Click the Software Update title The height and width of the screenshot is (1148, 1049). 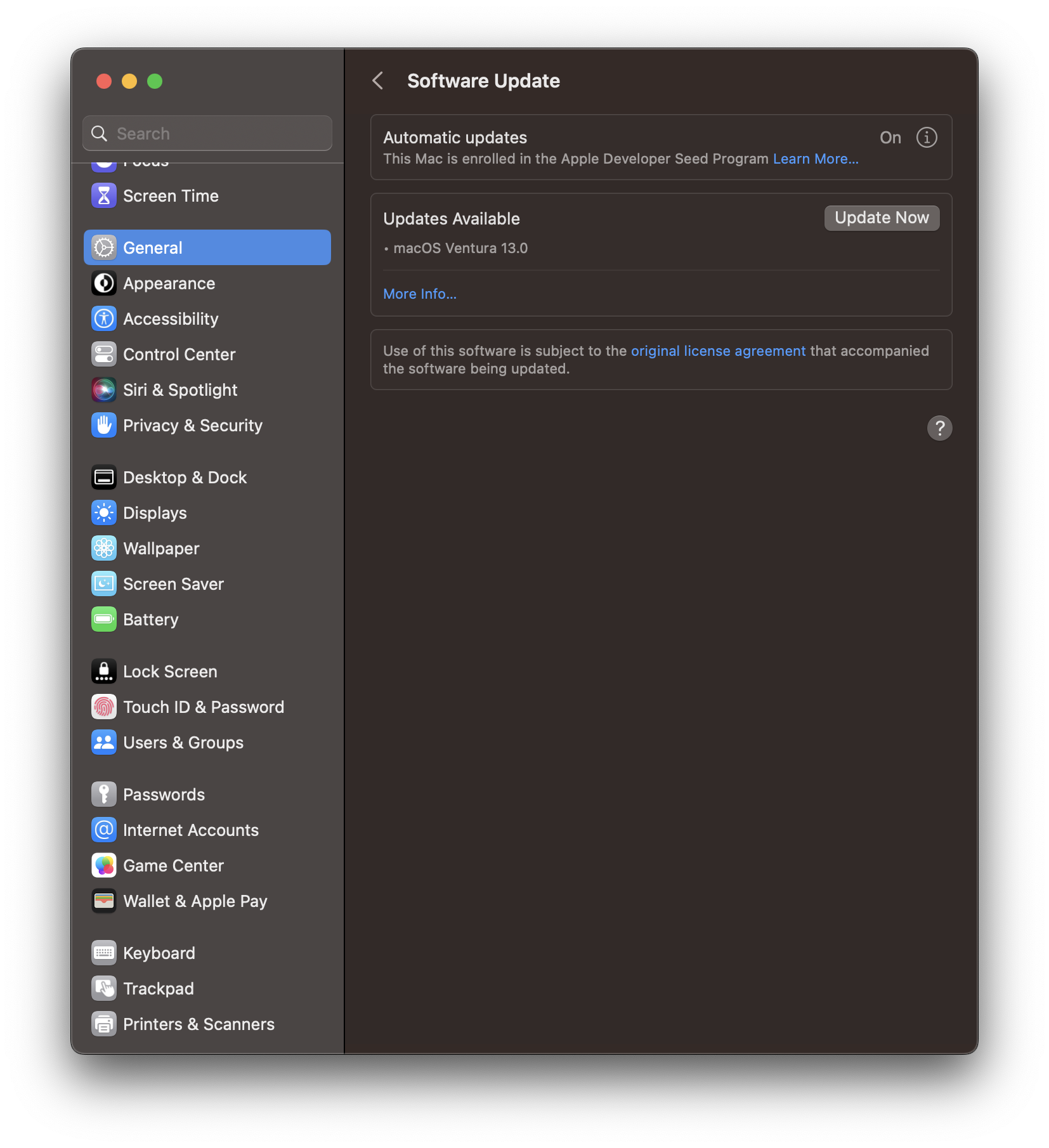483,81
